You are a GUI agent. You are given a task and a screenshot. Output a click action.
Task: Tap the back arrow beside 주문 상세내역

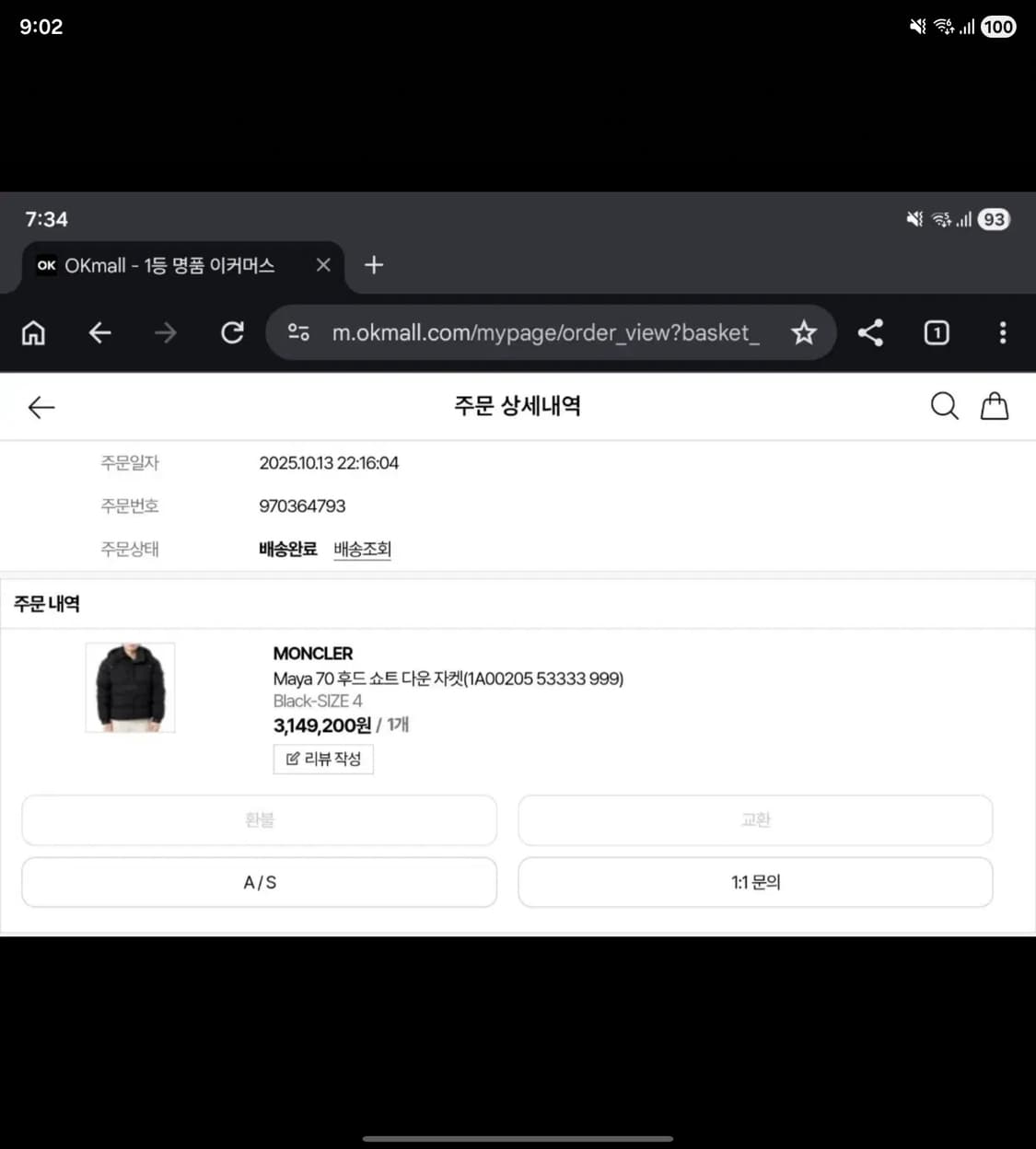pos(41,406)
